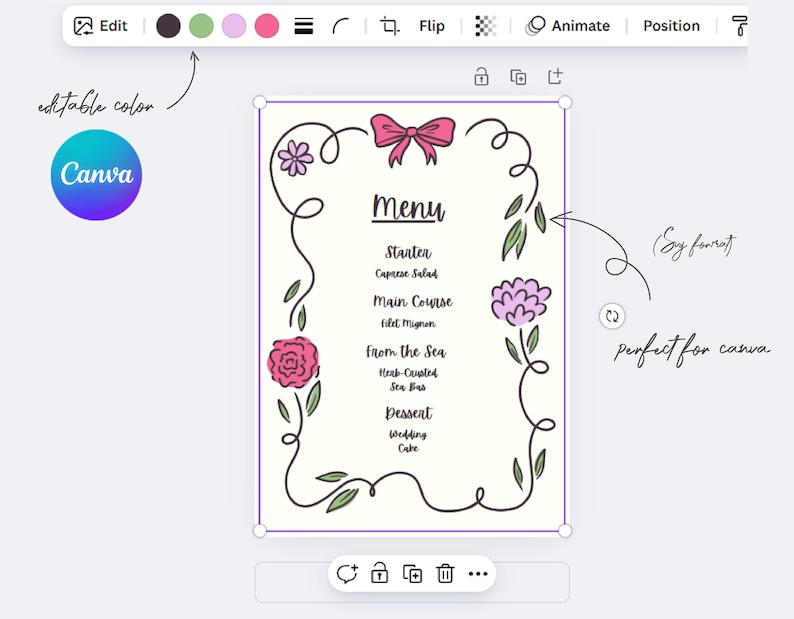This screenshot has width=794, height=619.
Task: Click the 'From the Sea' text
Action: (406, 351)
